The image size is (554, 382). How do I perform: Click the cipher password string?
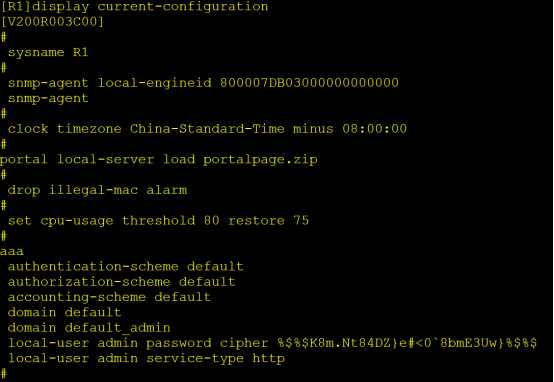[x=407, y=343]
